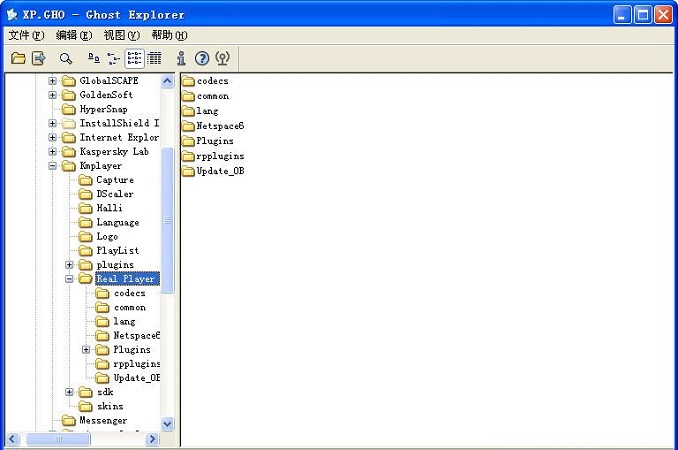Select the details view toolbar icon
The image size is (678, 450).
coord(154,58)
